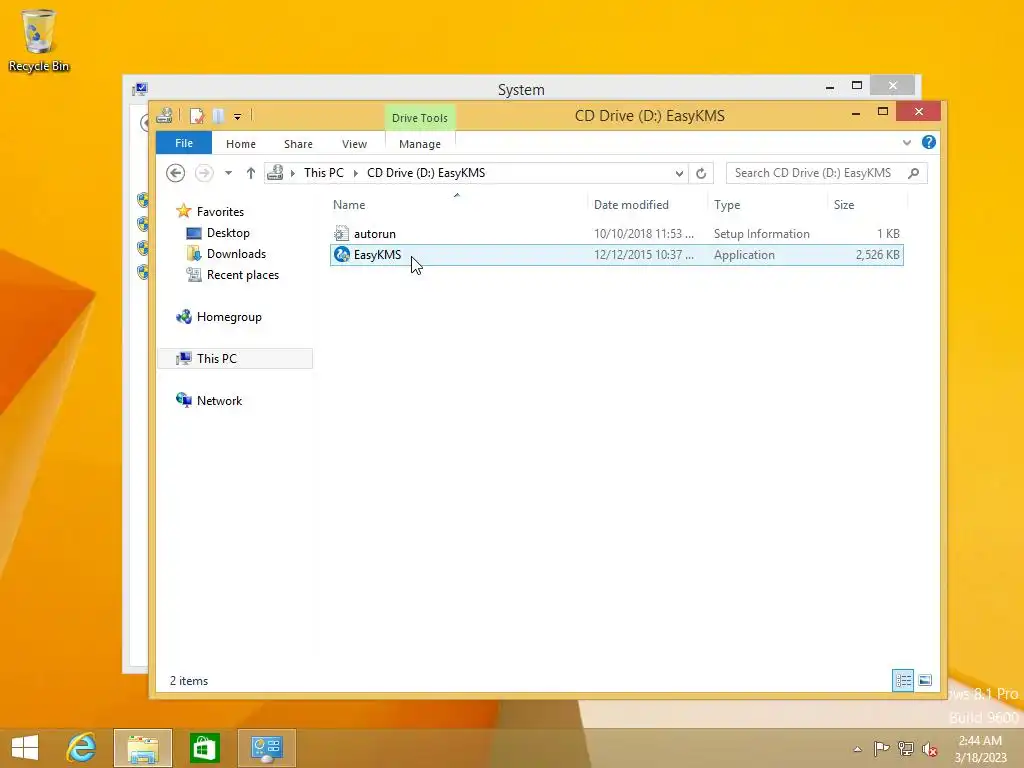Open the Start button on taskbar
The image size is (1024, 768).
(x=25, y=748)
